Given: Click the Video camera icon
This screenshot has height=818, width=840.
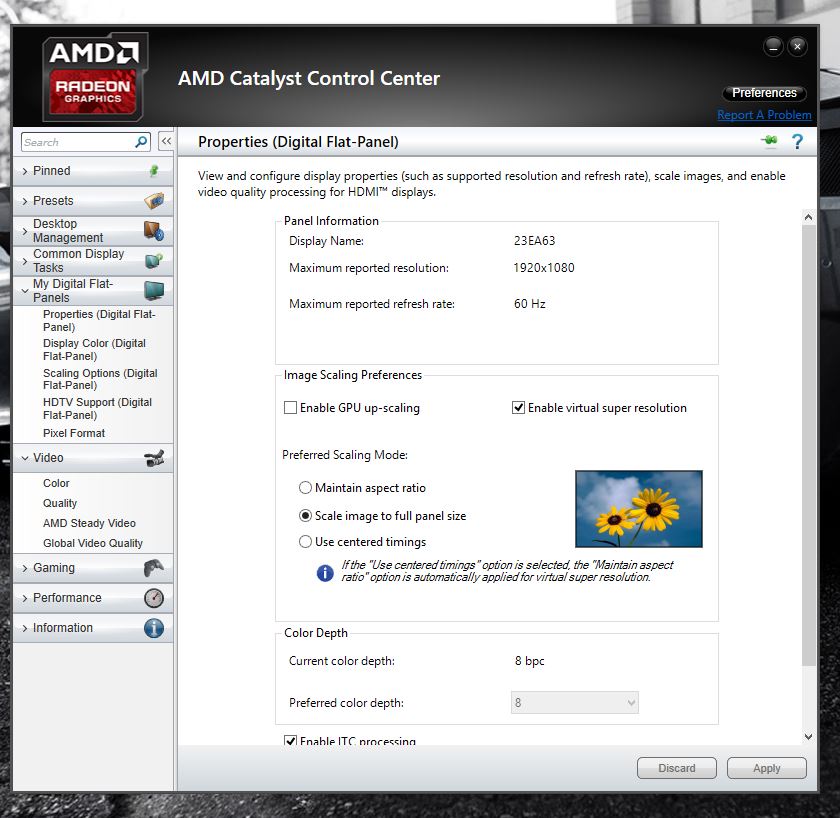Looking at the screenshot, I should pos(154,458).
